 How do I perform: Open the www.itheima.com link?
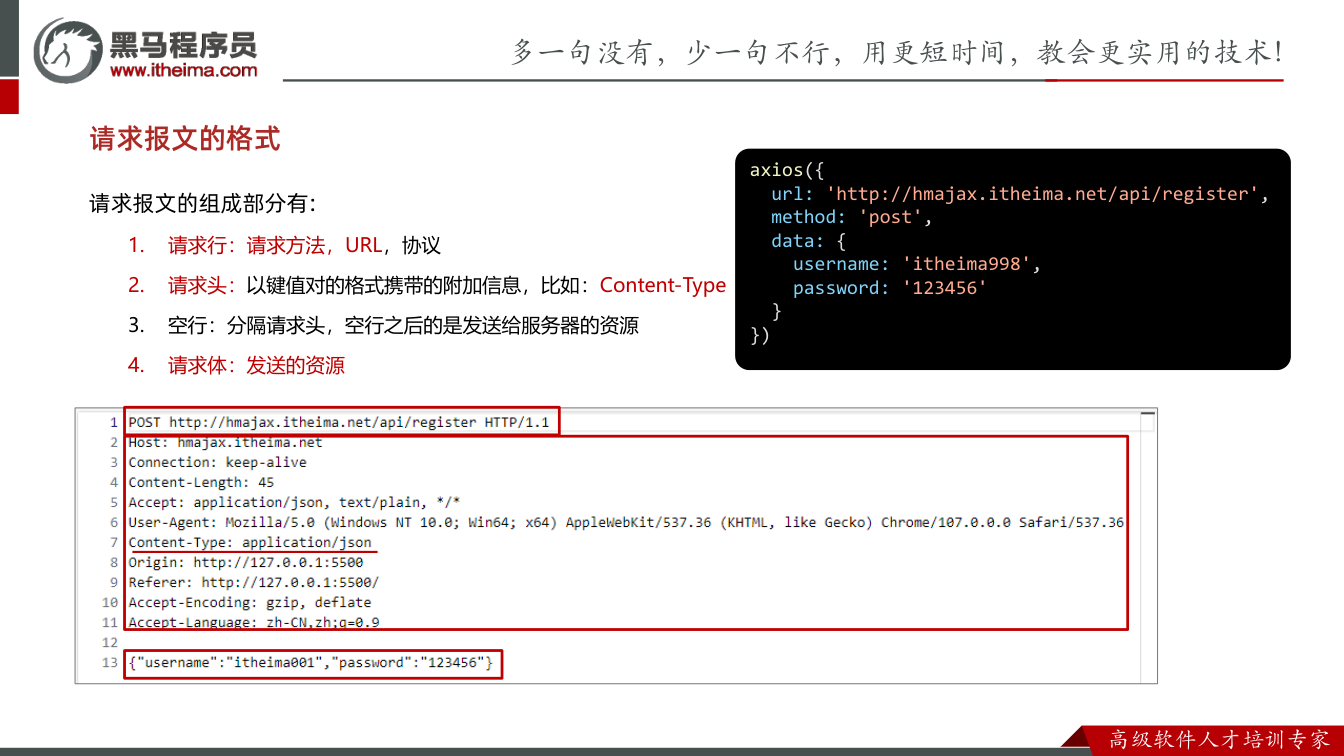pyautogui.click(x=183, y=70)
